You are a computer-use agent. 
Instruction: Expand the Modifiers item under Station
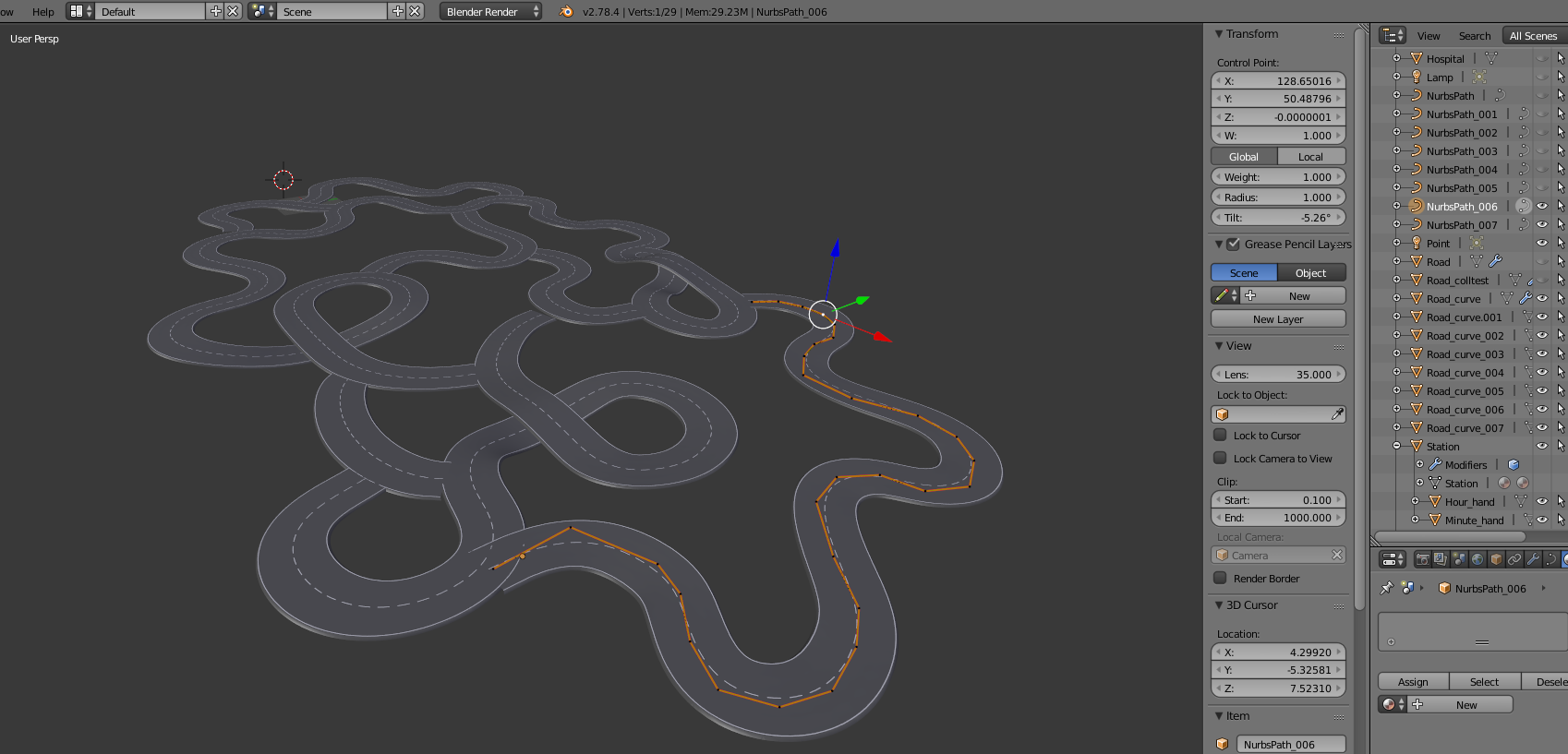pos(1419,464)
